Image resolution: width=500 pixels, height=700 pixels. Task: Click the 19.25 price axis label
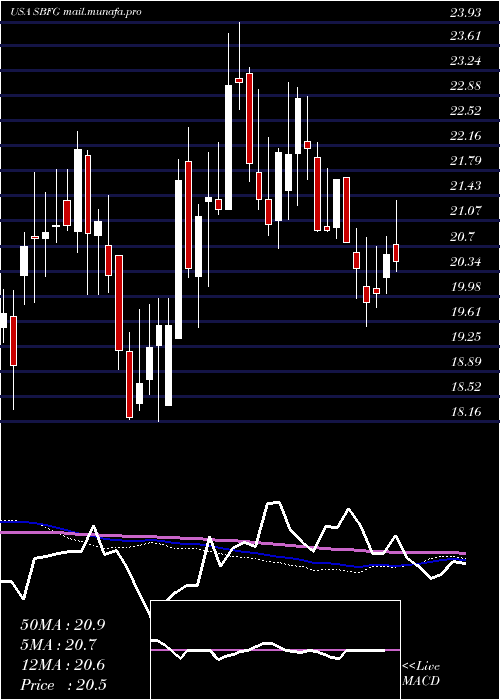(466, 336)
